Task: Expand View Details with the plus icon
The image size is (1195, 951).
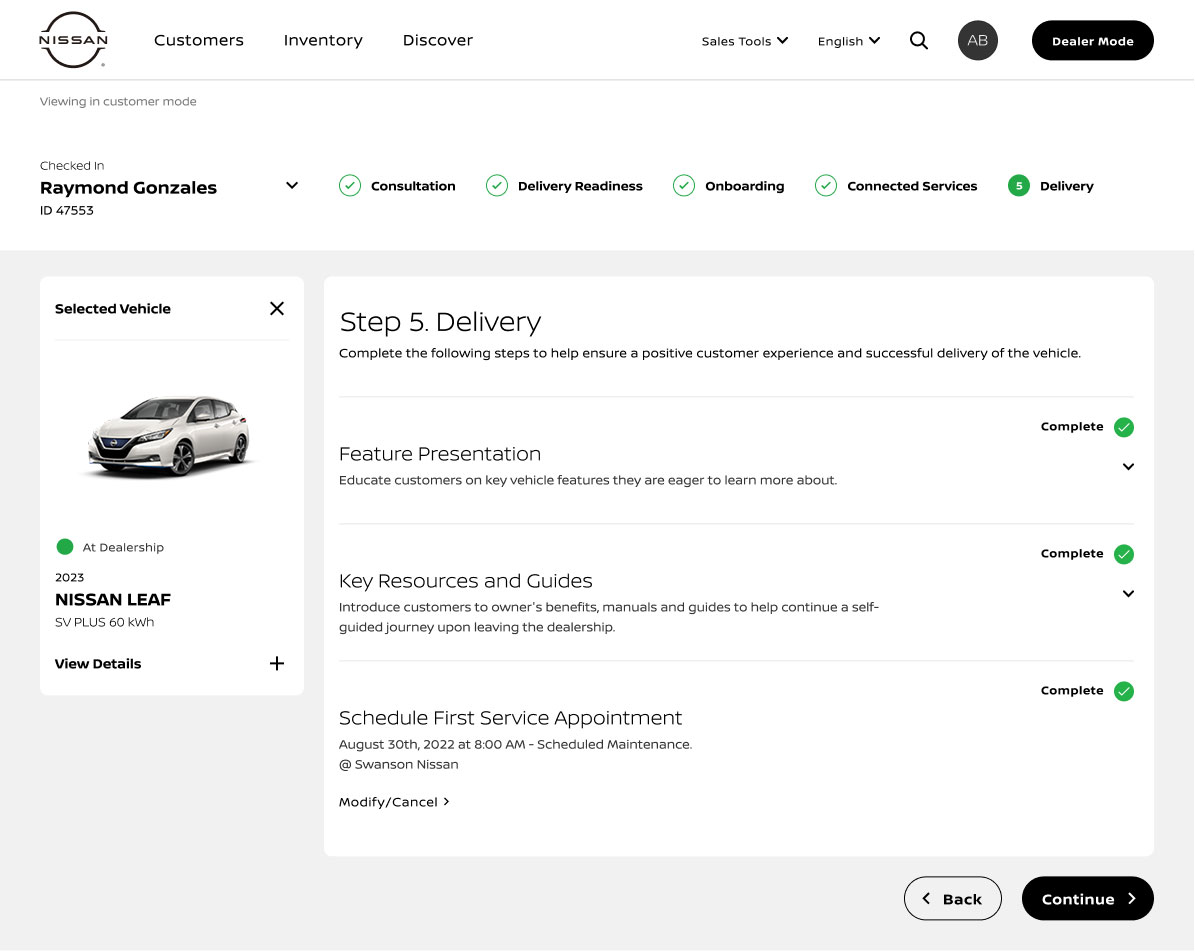Action: point(277,664)
